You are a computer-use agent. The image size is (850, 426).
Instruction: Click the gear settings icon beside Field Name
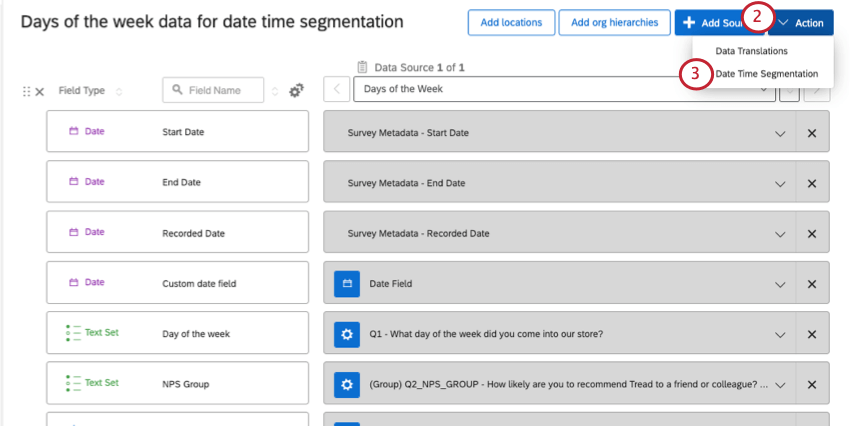coord(296,91)
